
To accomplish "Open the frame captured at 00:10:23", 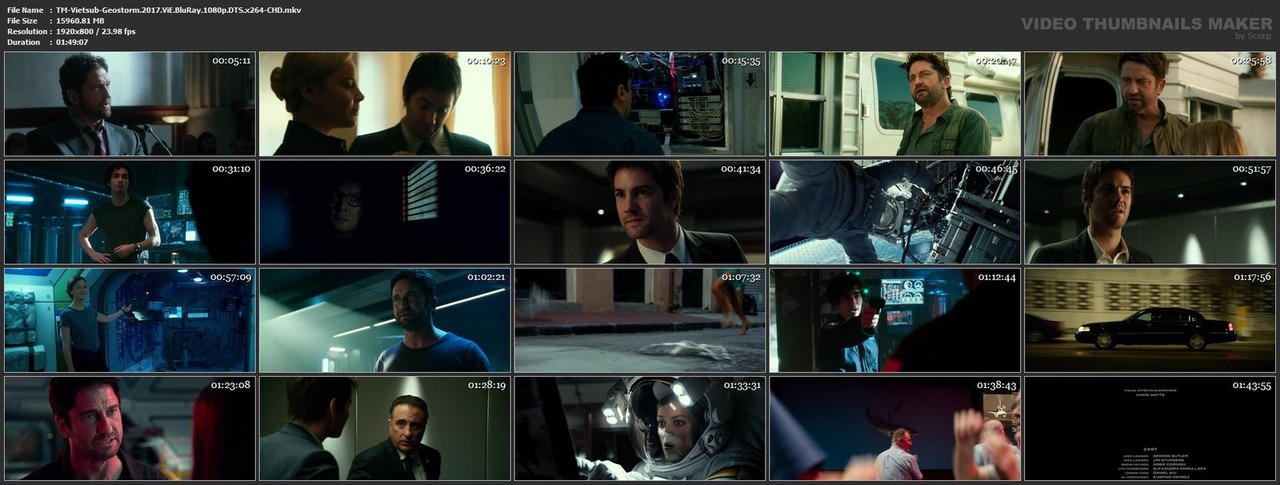I will coord(385,104).
